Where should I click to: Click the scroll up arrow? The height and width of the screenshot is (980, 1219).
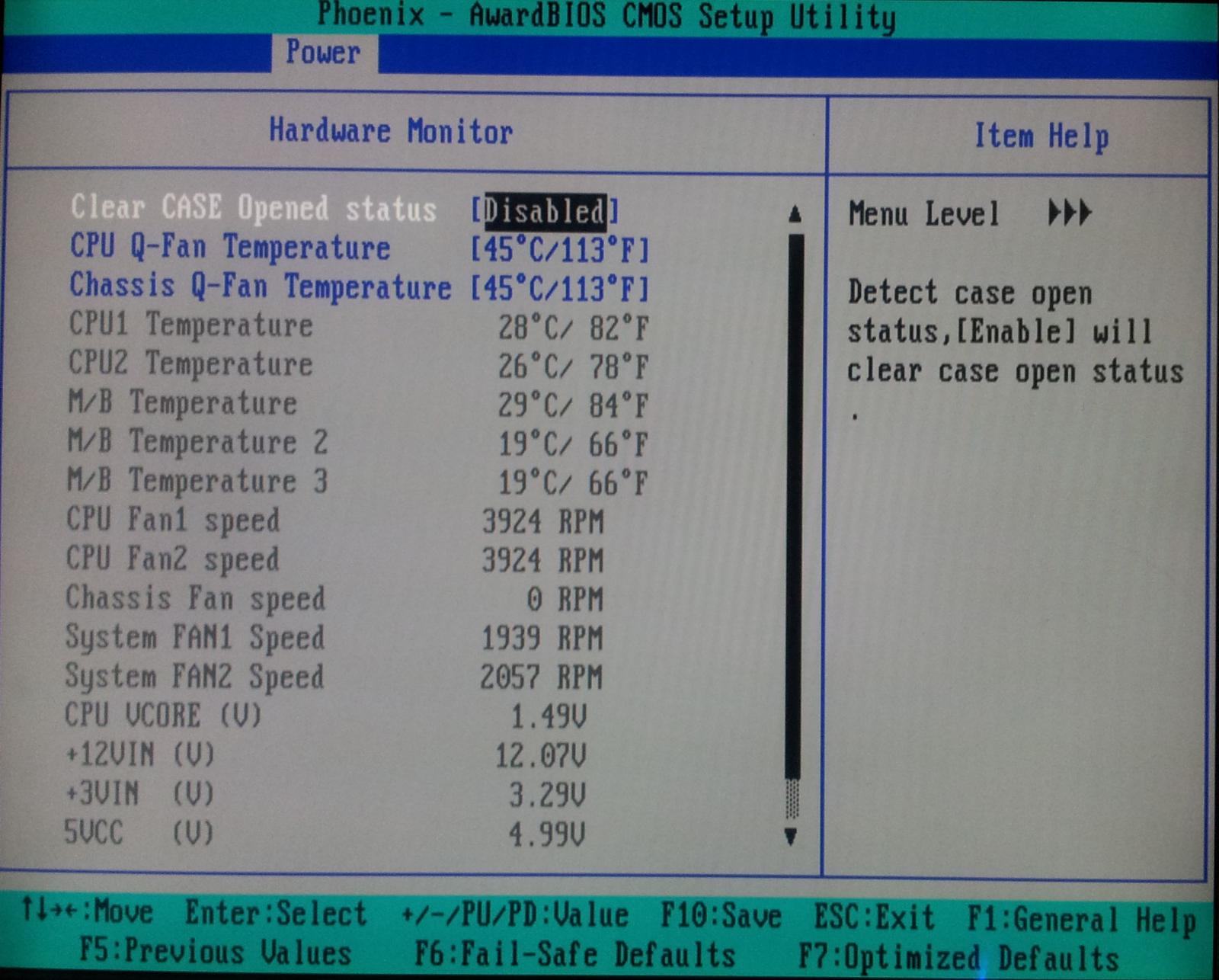pos(795,213)
